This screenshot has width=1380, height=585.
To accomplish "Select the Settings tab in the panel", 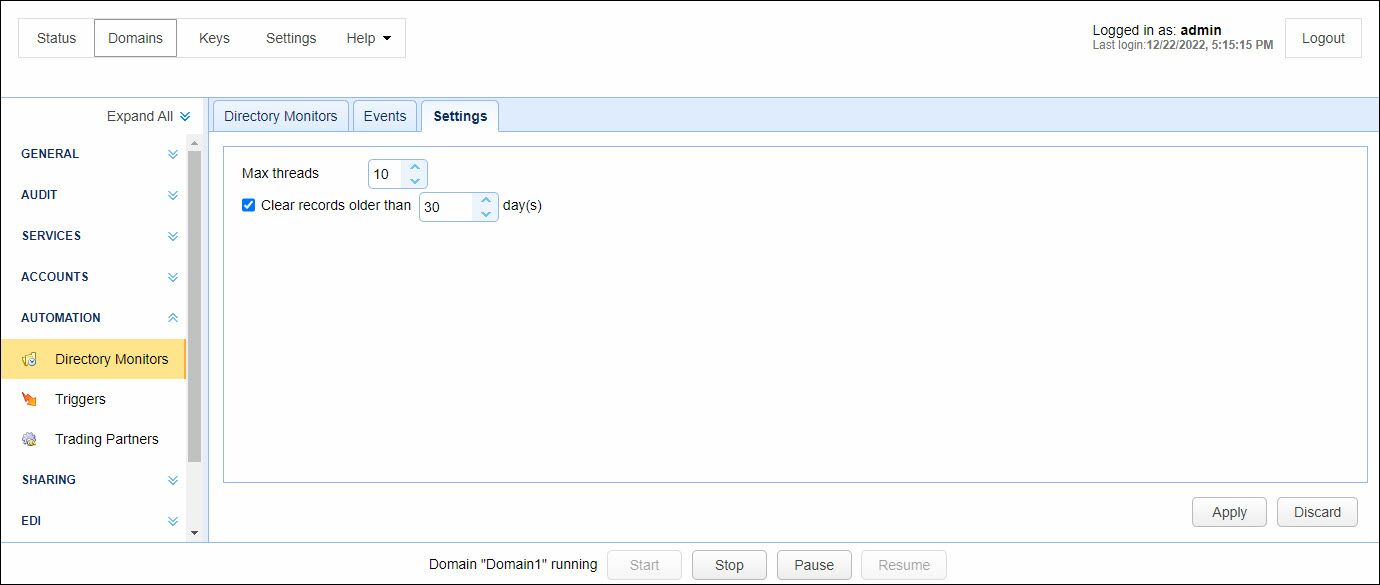I will pos(460,116).
